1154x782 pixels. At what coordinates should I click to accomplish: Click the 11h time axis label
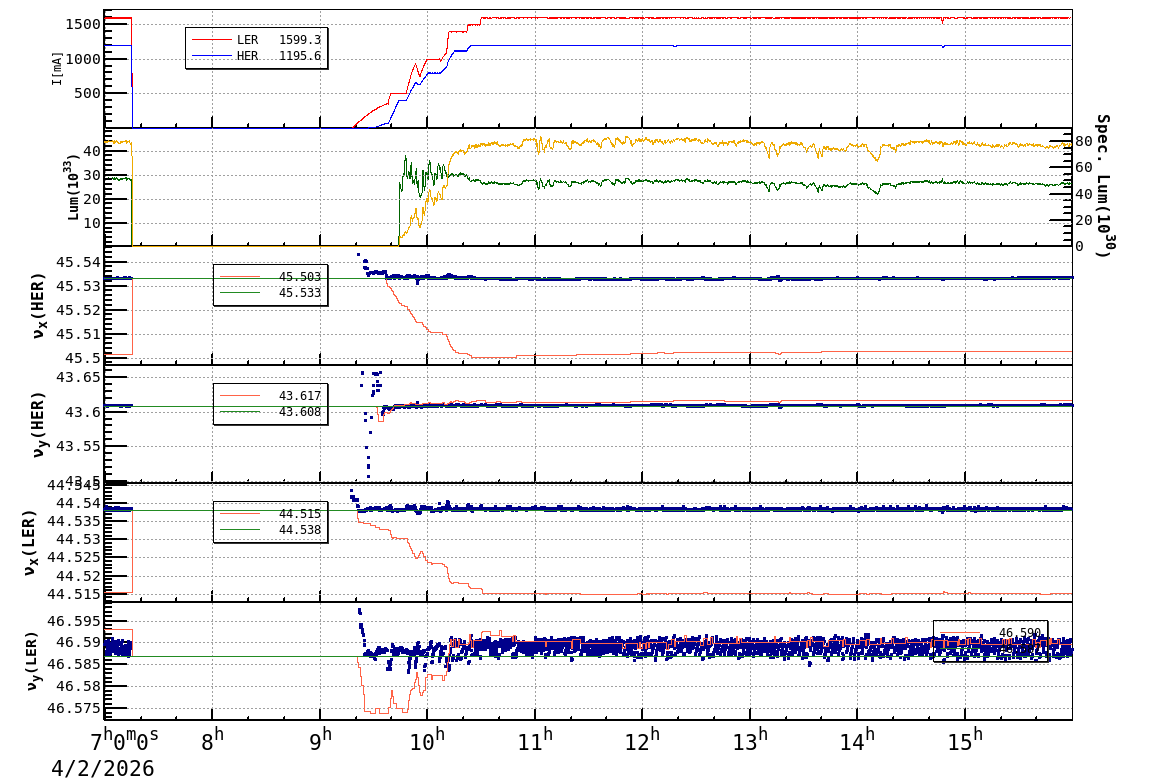(535, 739)
